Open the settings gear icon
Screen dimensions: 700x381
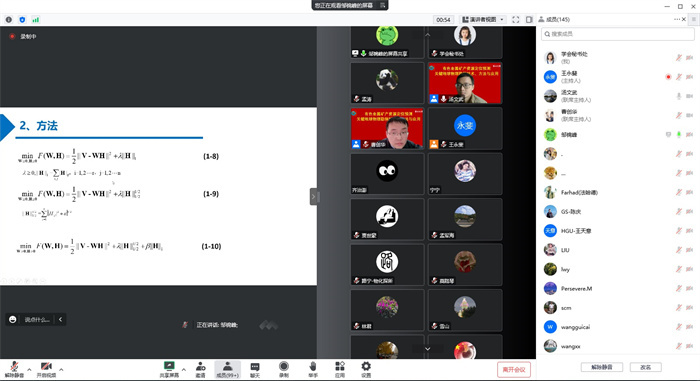[366, 369]
